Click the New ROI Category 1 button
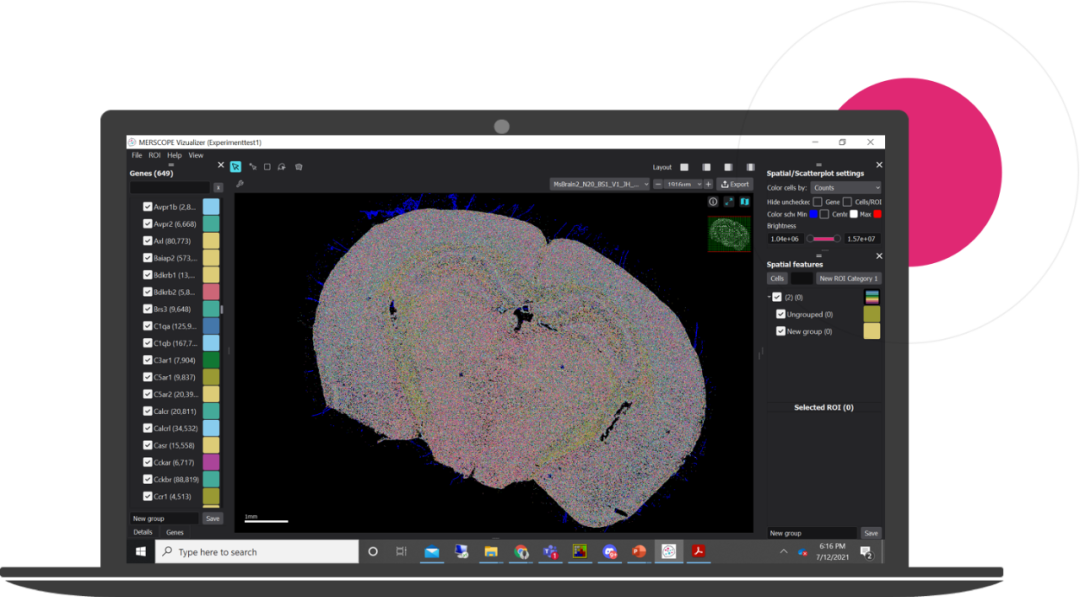This screenshot has width=1080, height=597. pos(848,278)
